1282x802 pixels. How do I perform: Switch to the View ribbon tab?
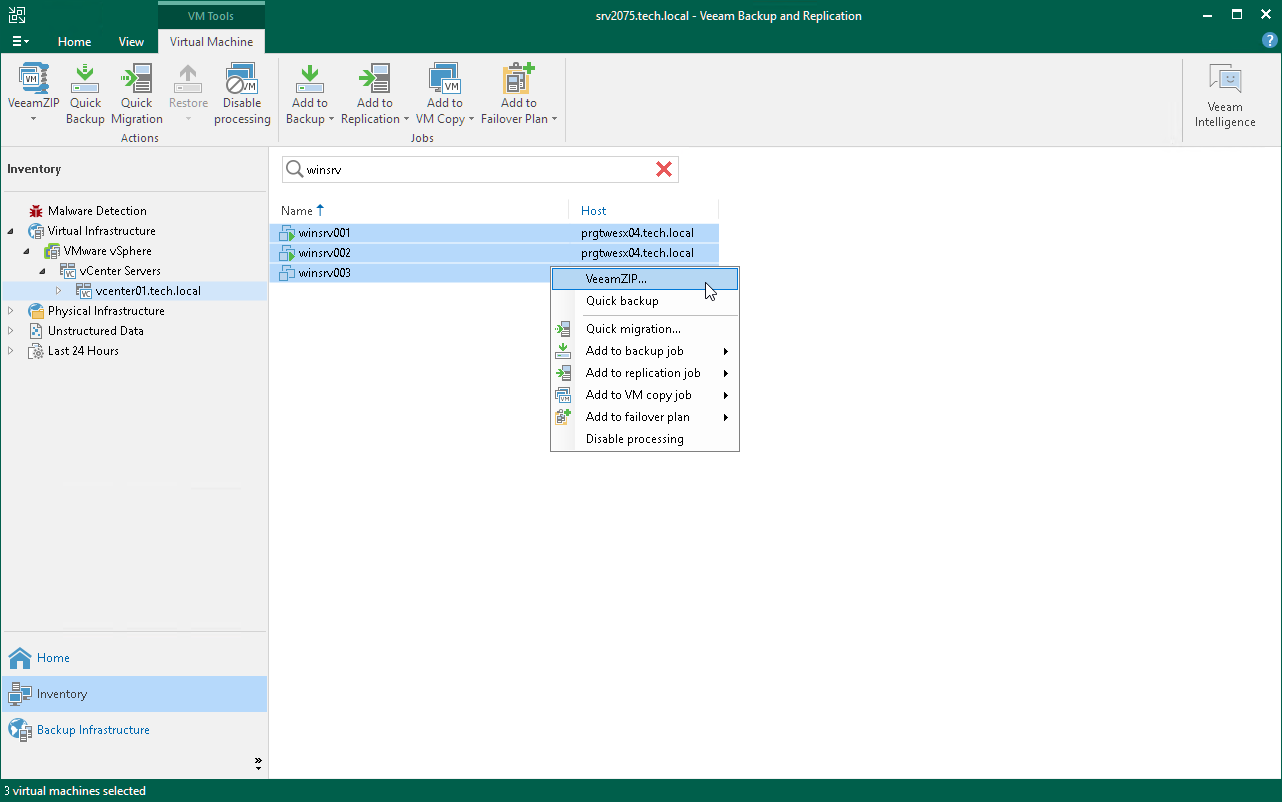pos(131,42)
